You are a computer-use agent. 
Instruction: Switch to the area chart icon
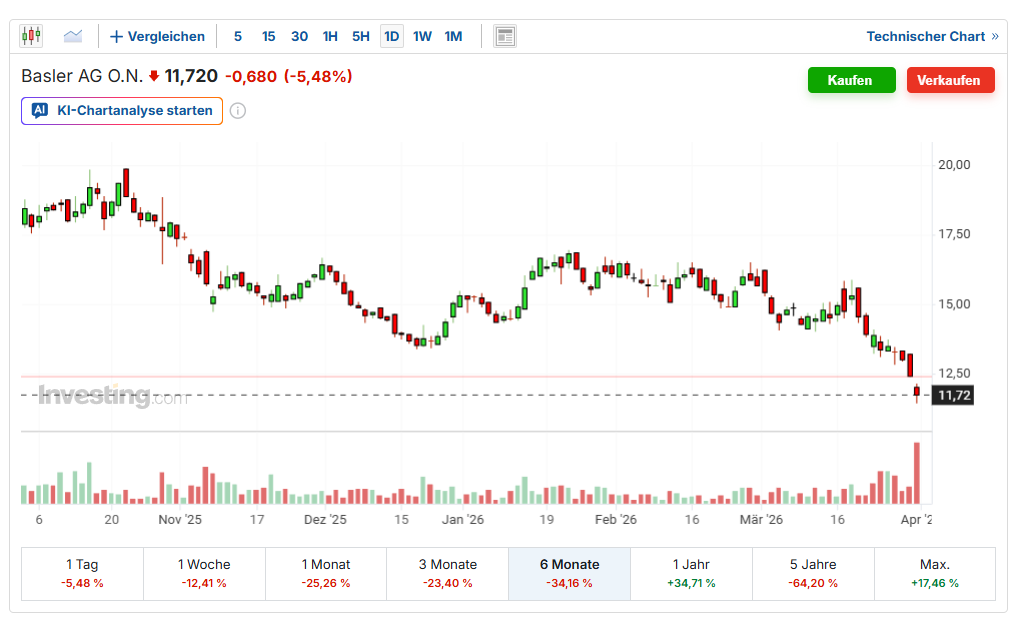[x=73, y=36]
